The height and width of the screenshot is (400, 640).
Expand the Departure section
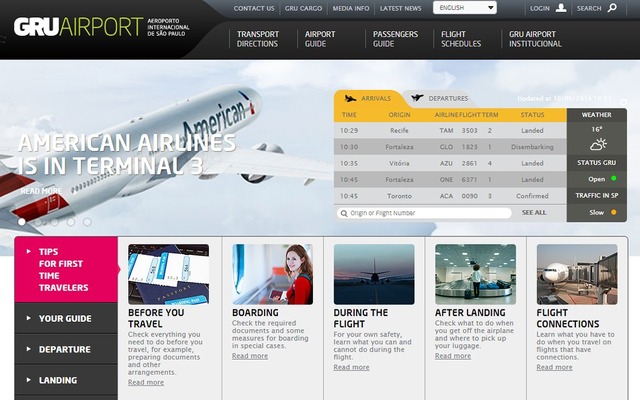(x=66, y=349)
